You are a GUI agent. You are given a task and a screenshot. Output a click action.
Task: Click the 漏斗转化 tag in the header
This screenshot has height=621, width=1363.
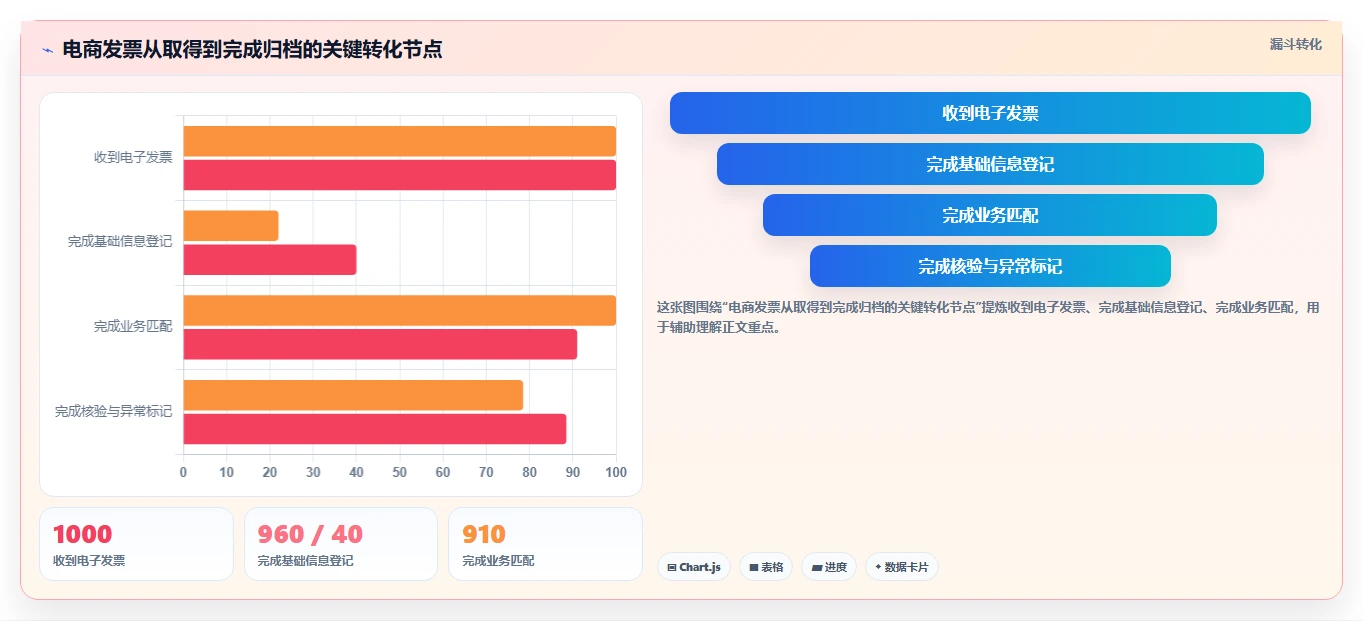click(1295, 44)
